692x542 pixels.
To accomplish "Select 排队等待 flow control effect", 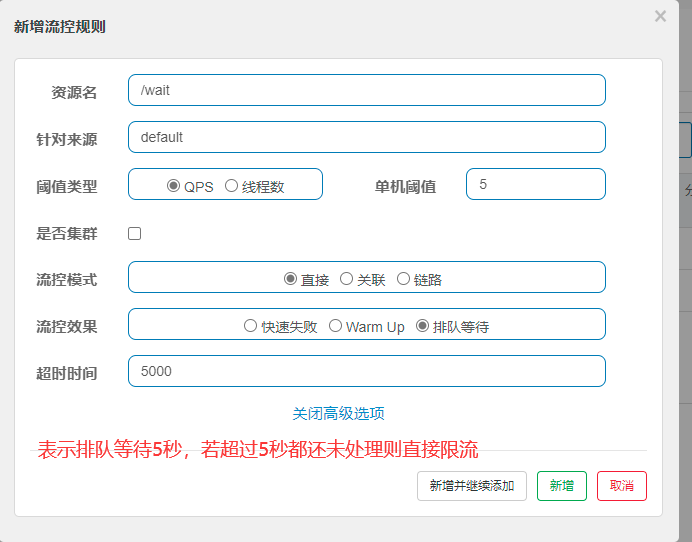I will 423,326.
